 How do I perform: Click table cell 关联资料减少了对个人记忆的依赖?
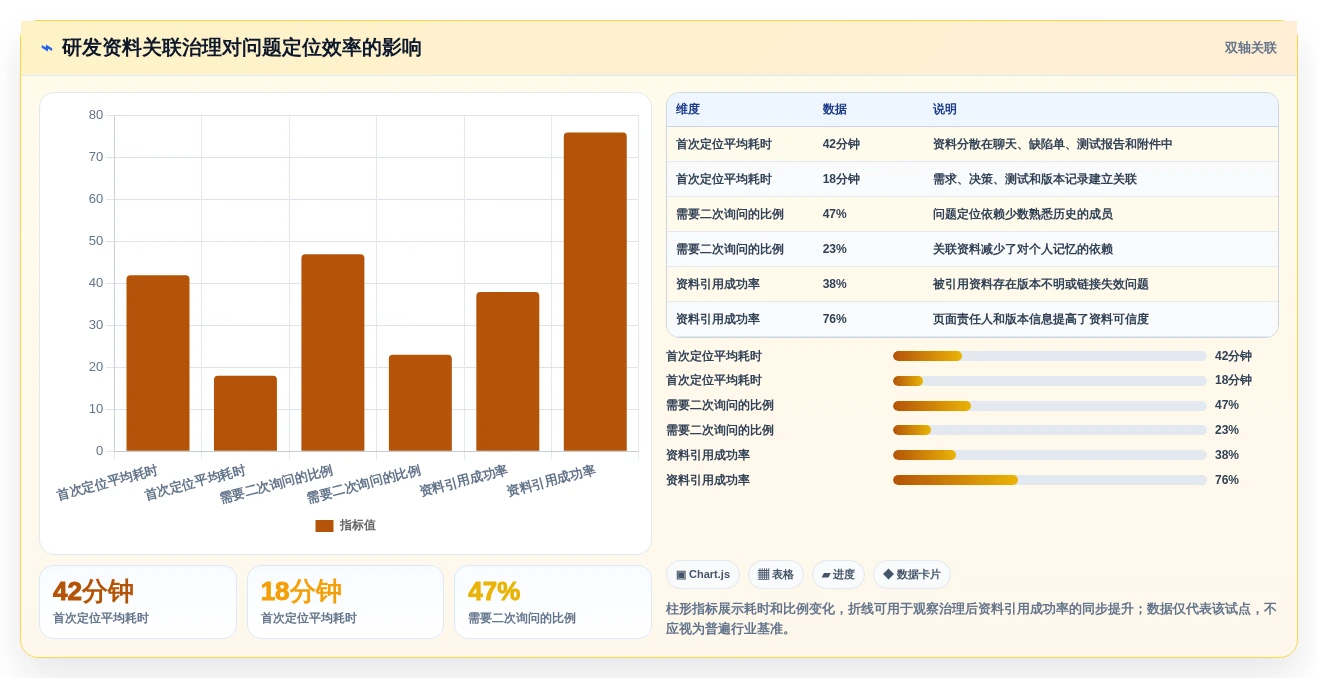[x=1022, y=249]
